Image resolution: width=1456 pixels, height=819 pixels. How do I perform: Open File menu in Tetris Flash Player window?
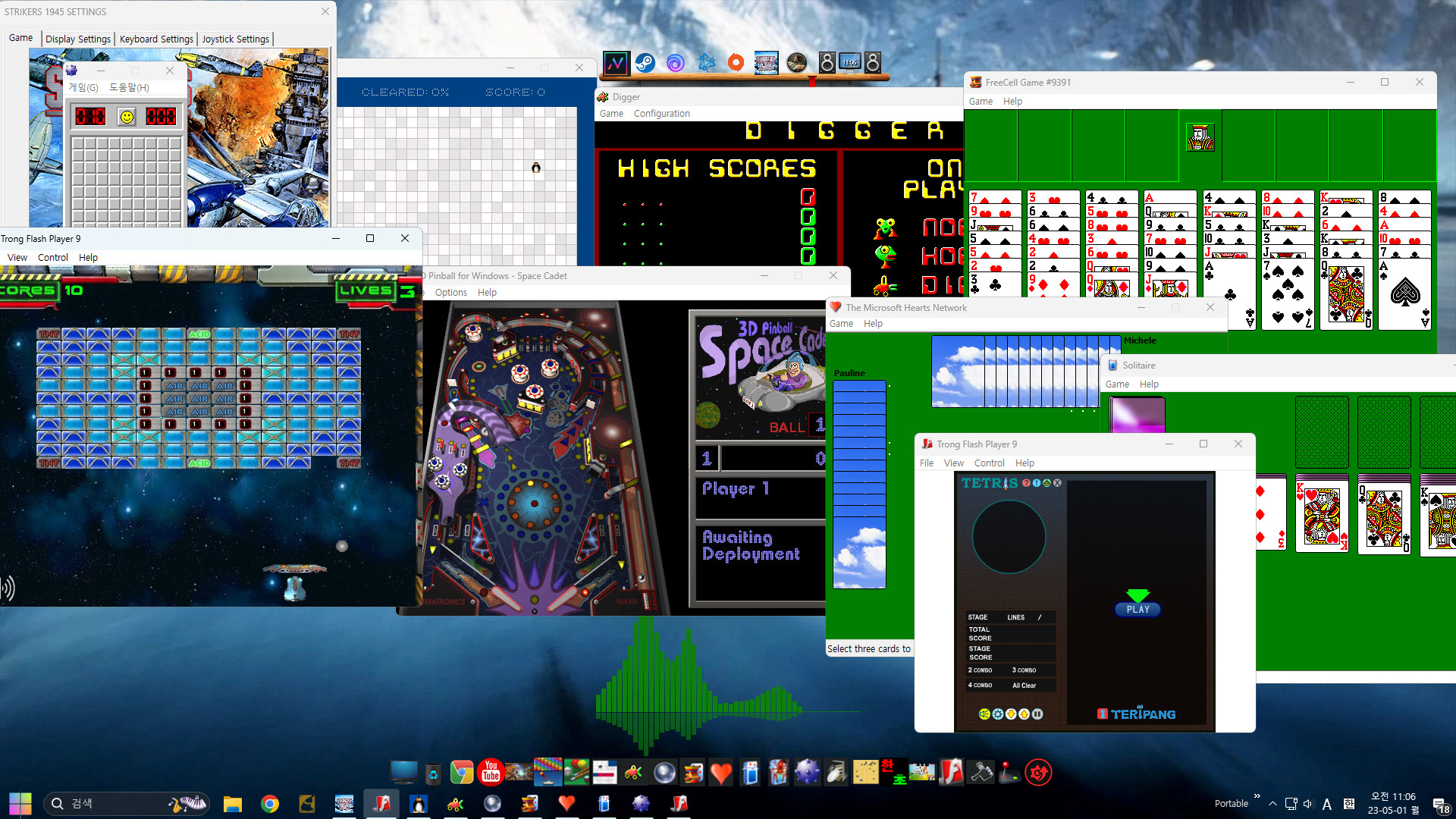point(927,463)
